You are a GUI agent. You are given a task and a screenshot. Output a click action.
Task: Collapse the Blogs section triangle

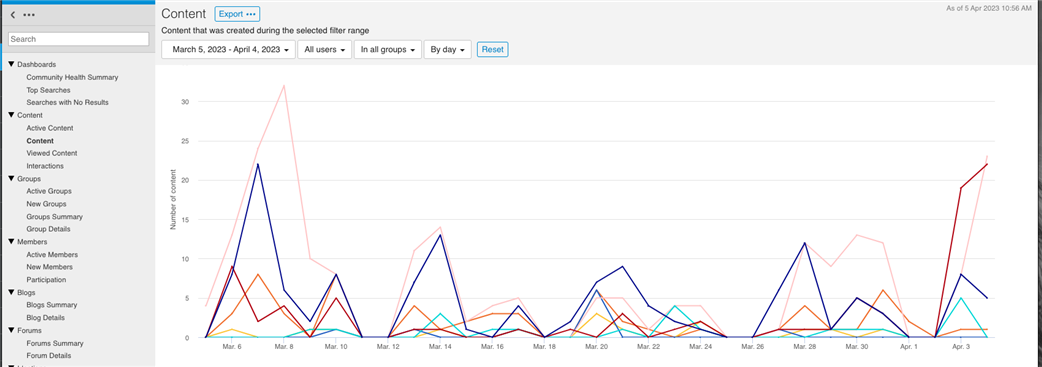pyautogui.click(x=11, y=293)
